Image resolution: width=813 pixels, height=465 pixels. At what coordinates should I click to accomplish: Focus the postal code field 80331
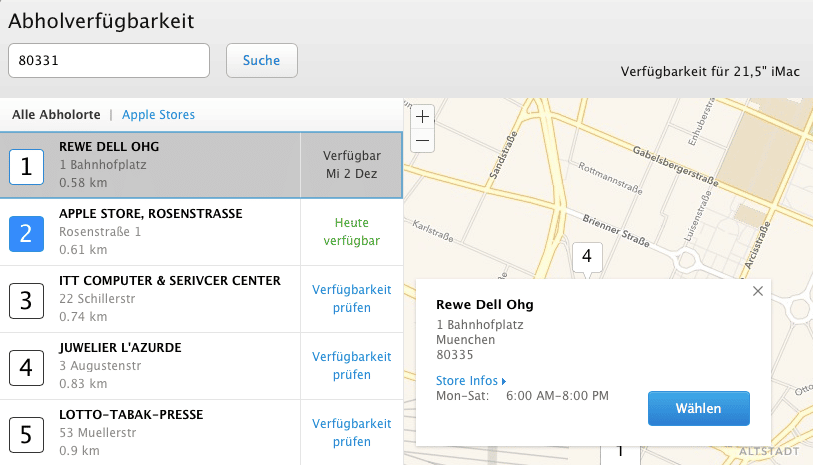109,61
